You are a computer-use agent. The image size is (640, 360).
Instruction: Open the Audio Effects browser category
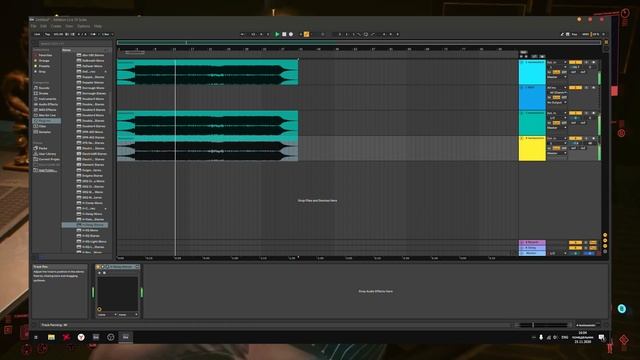48,104
